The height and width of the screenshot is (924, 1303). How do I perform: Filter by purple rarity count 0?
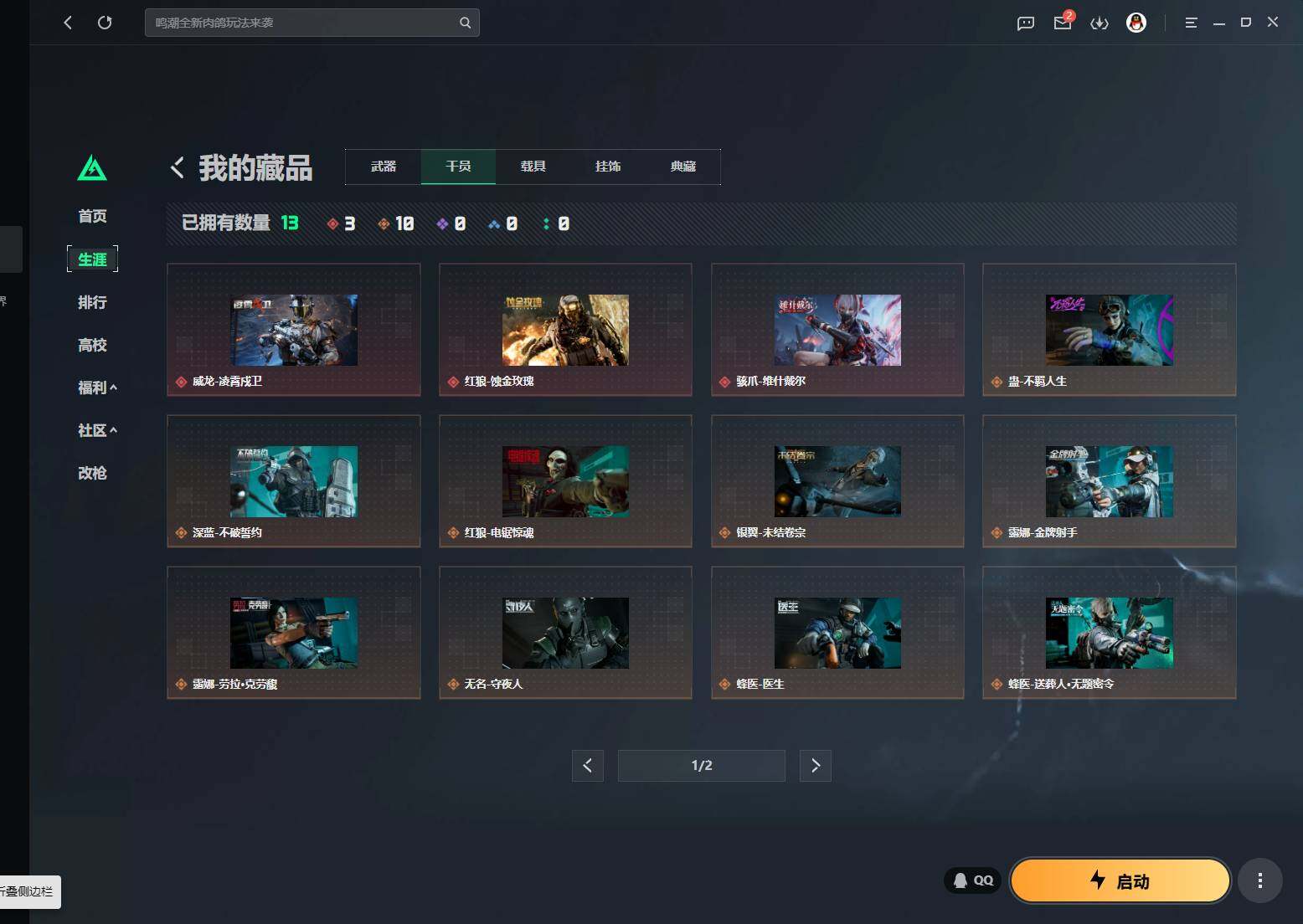(x=451, y=223)
